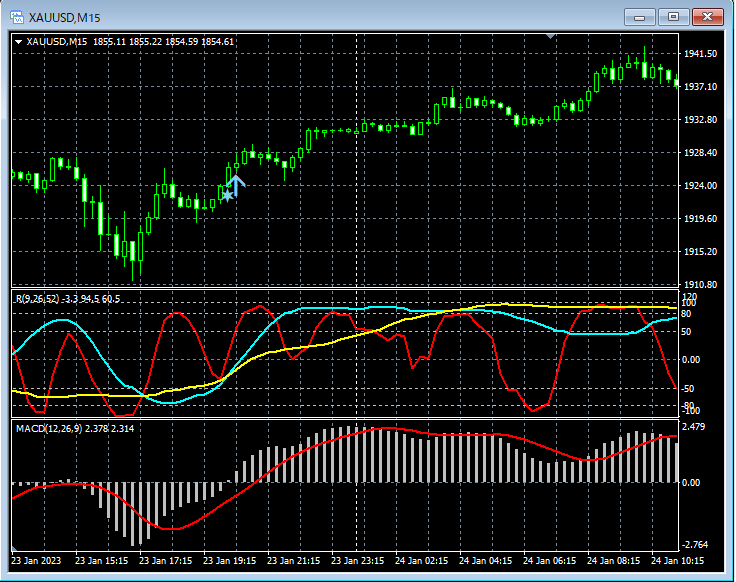This screenshot has width=736, height=582.
Task: Open the triangle dropdown beside XAUUSD,M15 label
Action: [18, 42]
